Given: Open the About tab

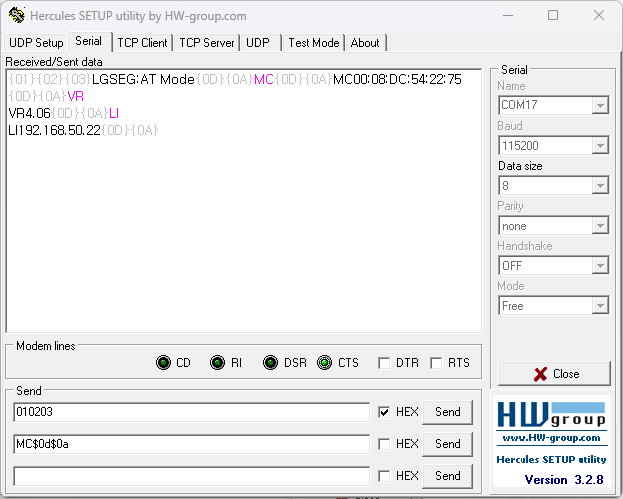Looking at the screenshot, I should 365,43.
